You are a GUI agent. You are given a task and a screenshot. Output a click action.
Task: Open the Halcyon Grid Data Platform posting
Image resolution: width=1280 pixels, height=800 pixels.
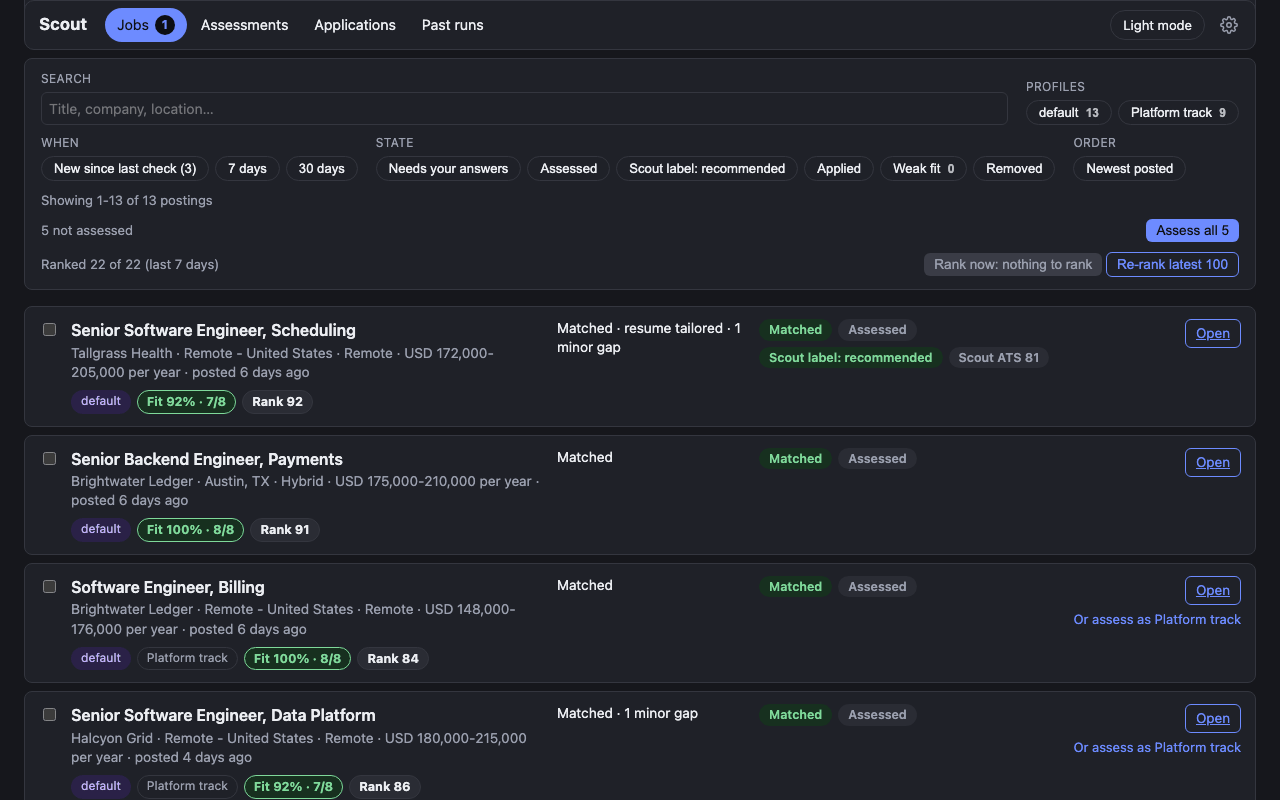click(x=1213, y=718)
